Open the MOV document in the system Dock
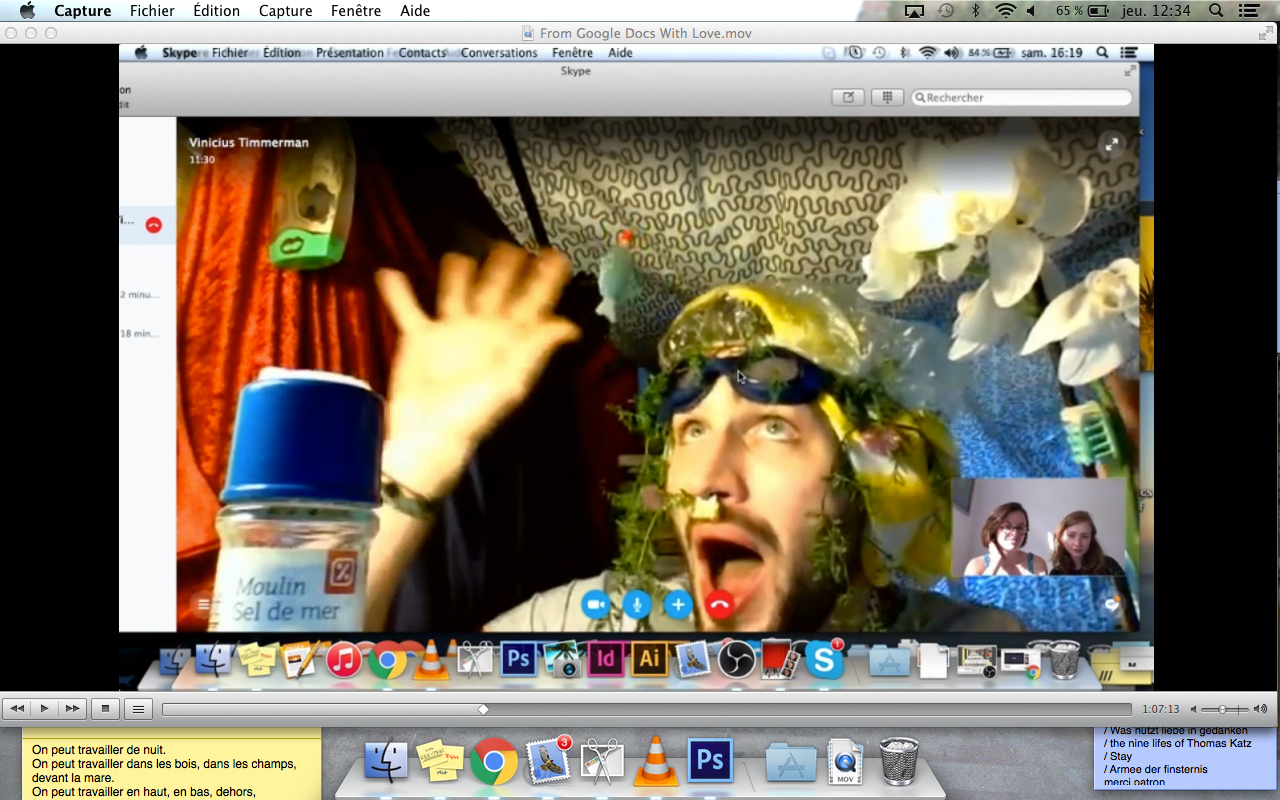 pos(845,762)
